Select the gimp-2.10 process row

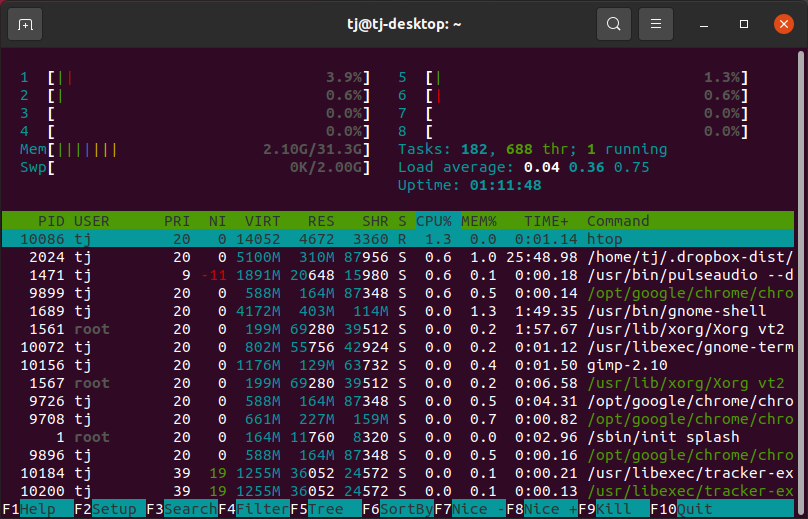point(398,365)
